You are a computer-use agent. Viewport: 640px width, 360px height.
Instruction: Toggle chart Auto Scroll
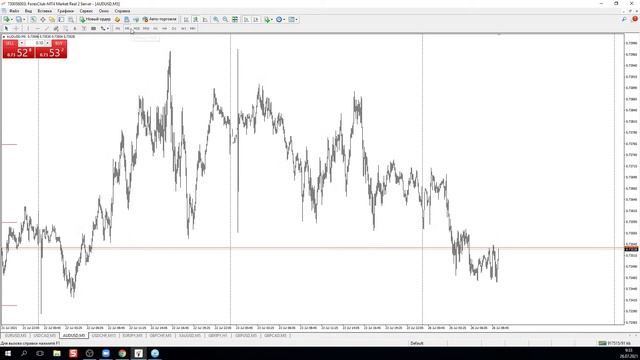[247, 19]
